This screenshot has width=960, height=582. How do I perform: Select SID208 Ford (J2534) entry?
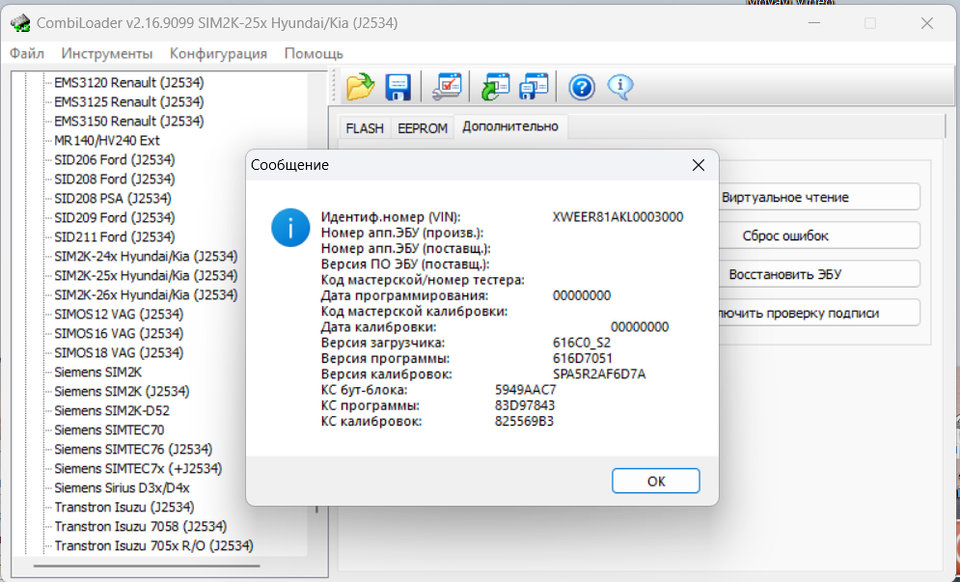[114, 179]
